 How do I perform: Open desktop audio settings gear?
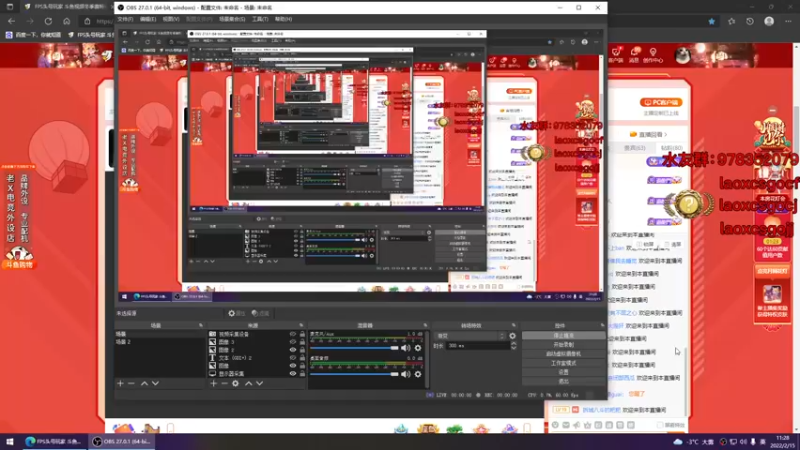[x=418, y=374]
